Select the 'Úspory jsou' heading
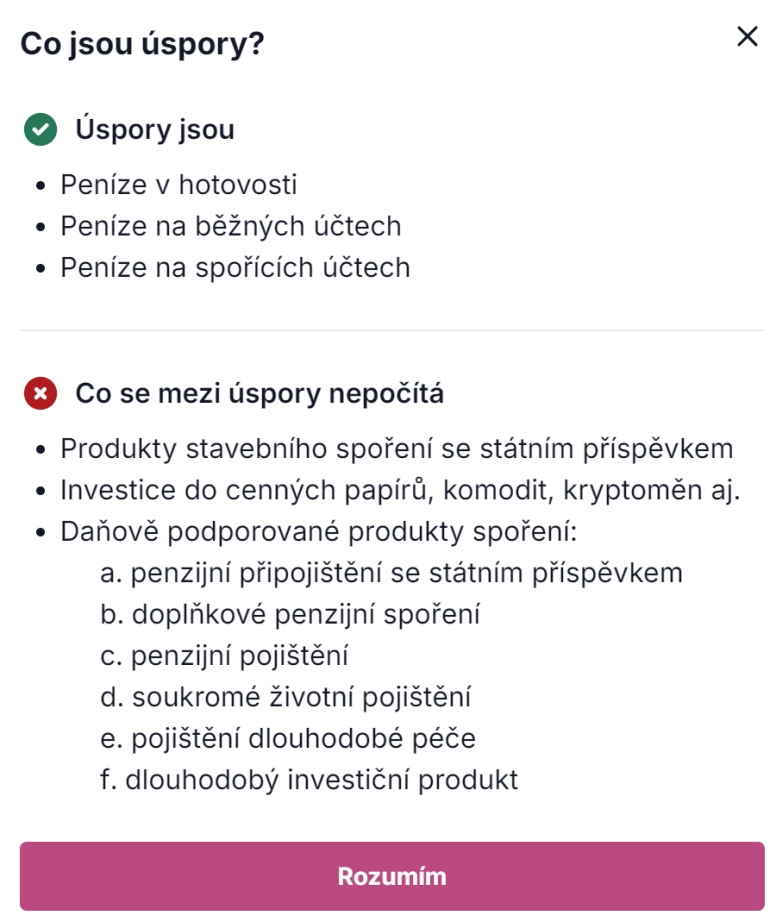The image size is (776, 922). click(x=154, y=130)
